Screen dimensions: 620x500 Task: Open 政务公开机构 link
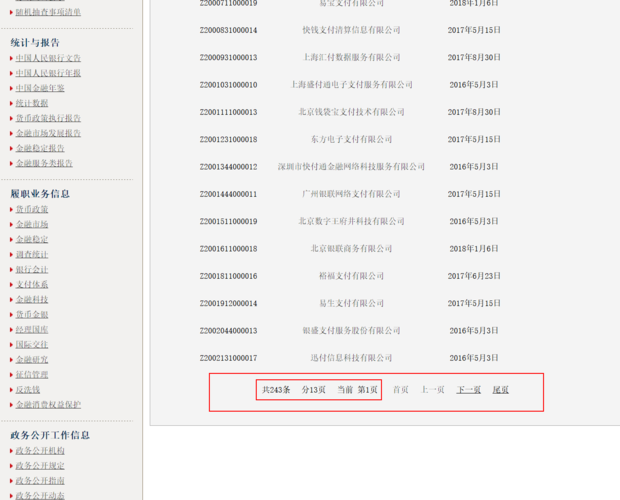[40, 451]
